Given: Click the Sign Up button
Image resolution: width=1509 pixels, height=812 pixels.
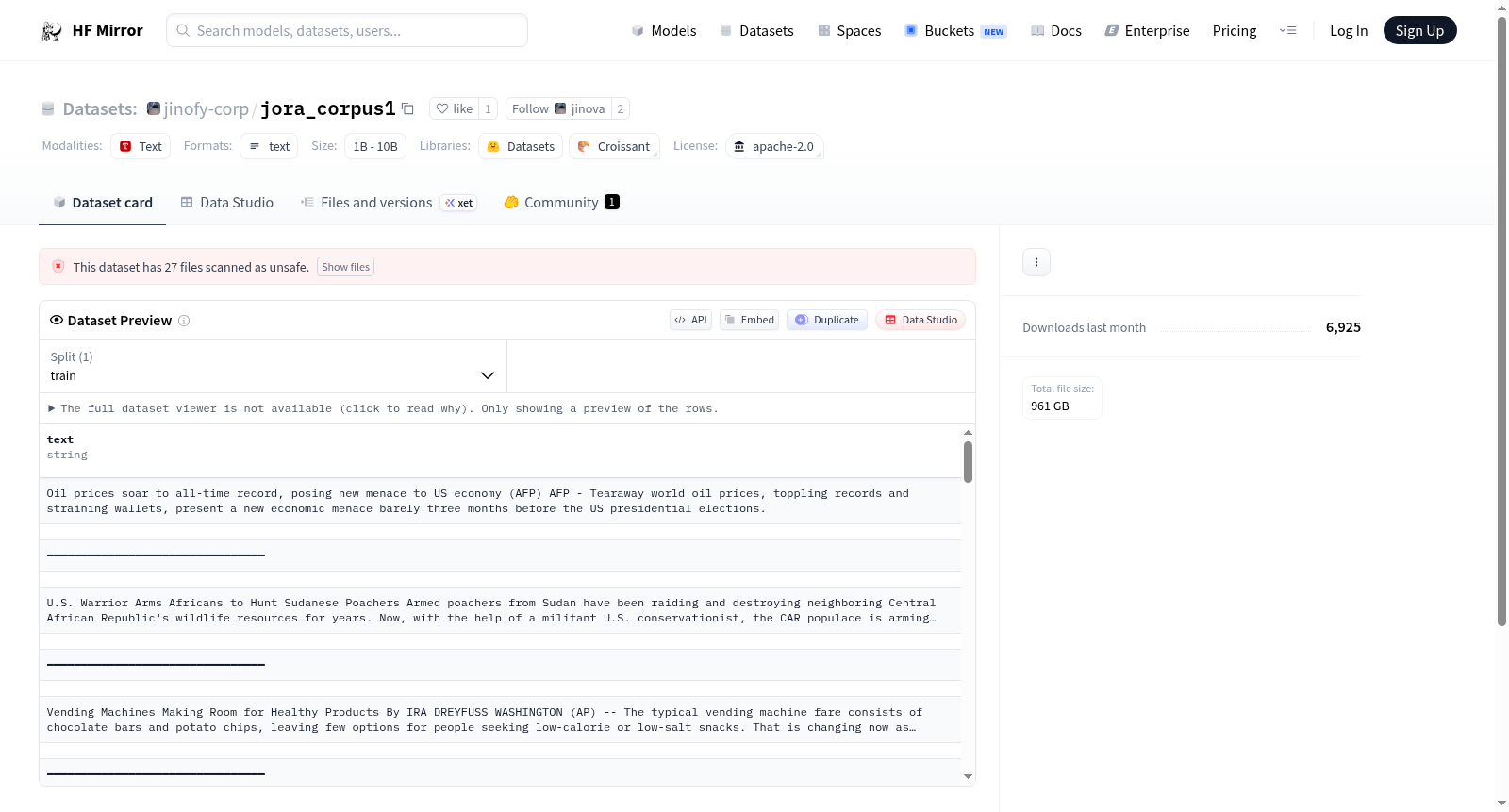Looking at the screenshot, I should coord(1419,30).
